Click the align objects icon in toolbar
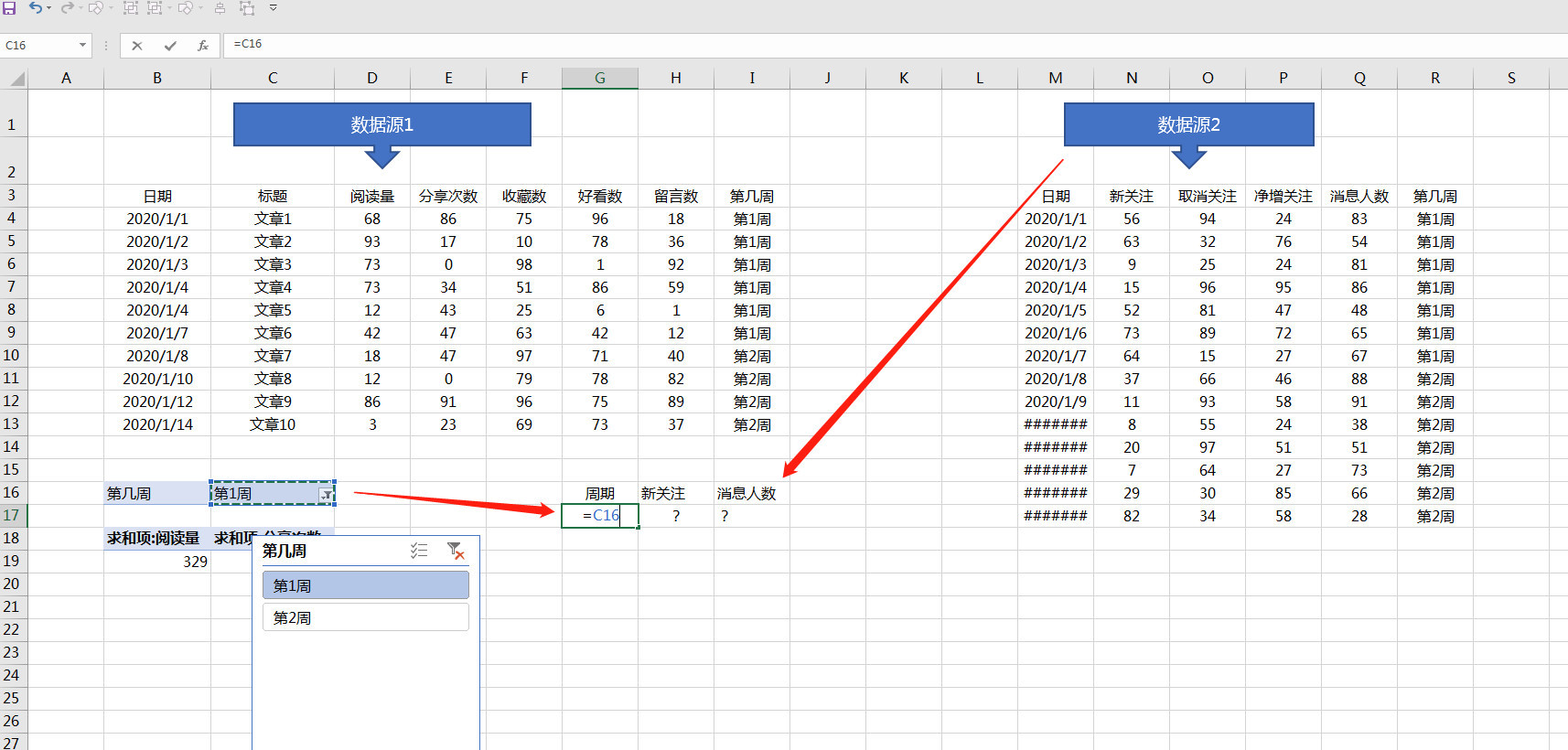The height and width of the screenshot is (750, 1568). tap(220, 8)
